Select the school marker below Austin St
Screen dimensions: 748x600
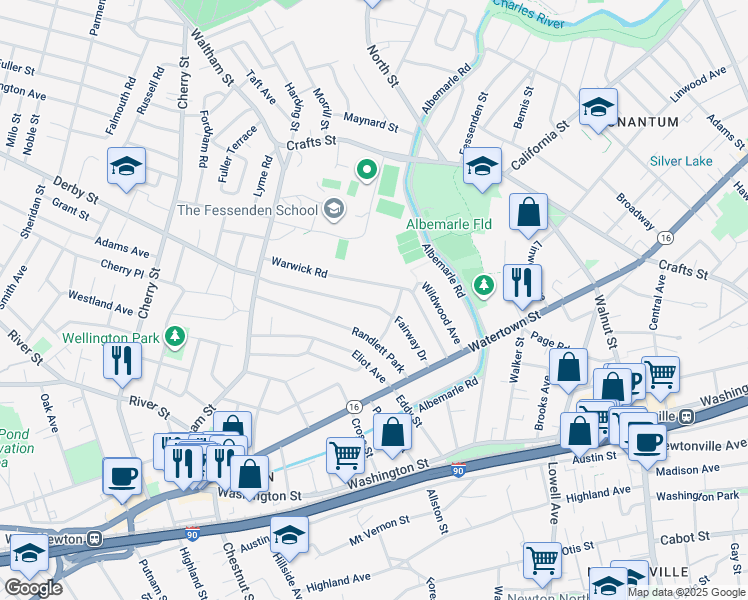point(289,535)
